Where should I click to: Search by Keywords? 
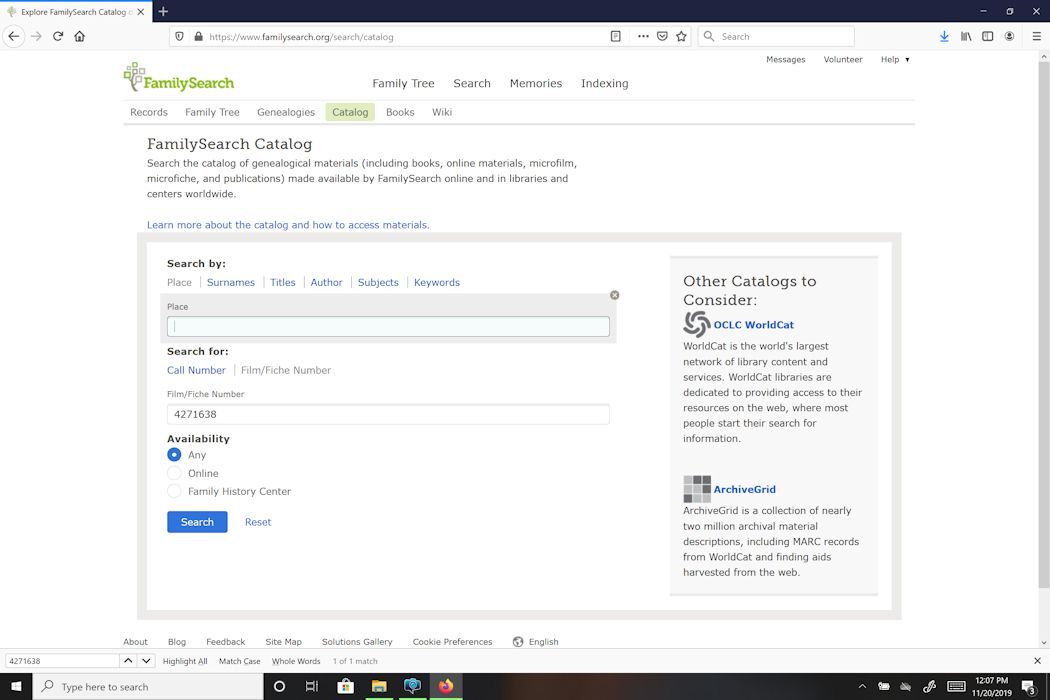click(x=437, y=283)
